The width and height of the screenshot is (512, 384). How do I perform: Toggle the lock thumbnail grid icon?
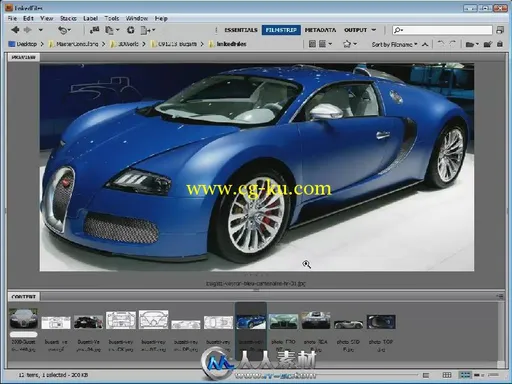[447, 375]
